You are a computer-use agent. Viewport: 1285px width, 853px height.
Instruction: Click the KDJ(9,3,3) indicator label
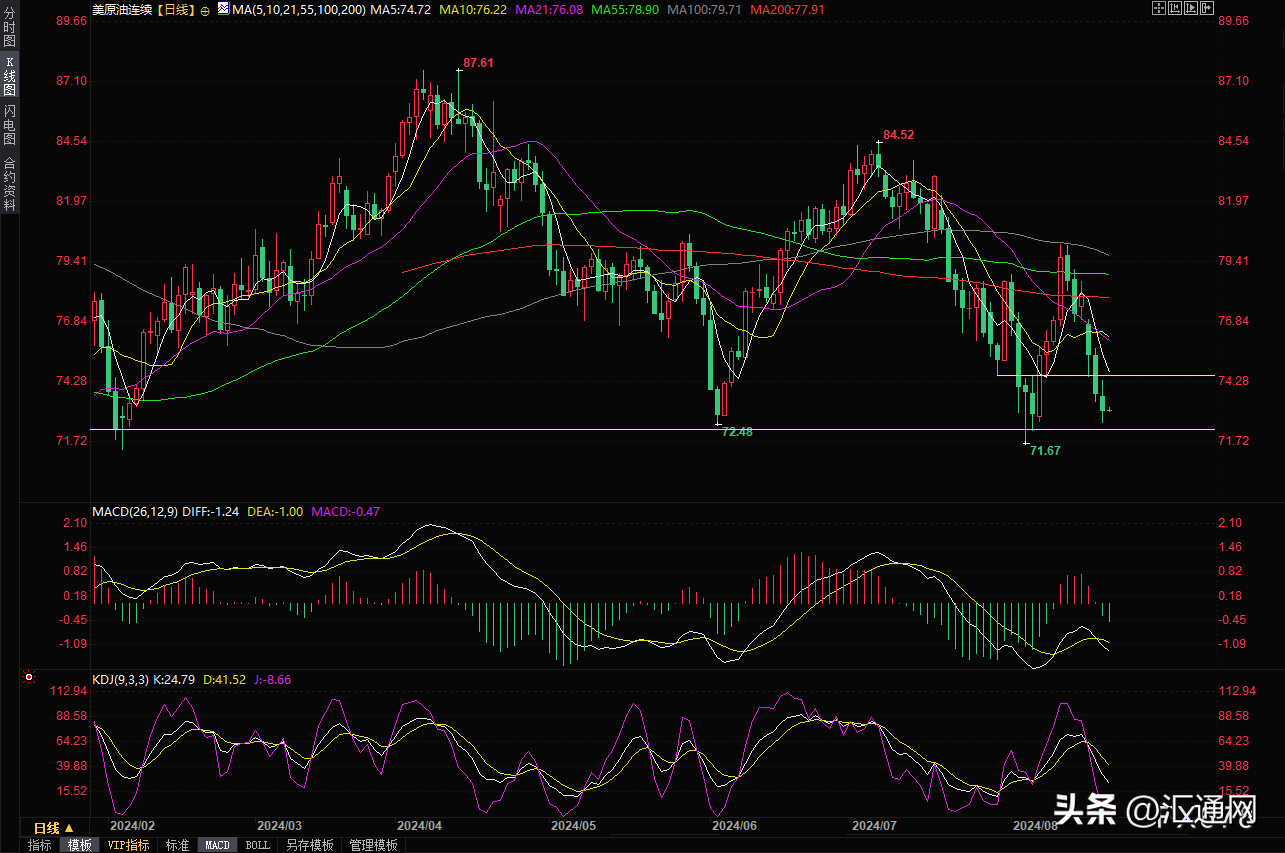coord(120,679)
